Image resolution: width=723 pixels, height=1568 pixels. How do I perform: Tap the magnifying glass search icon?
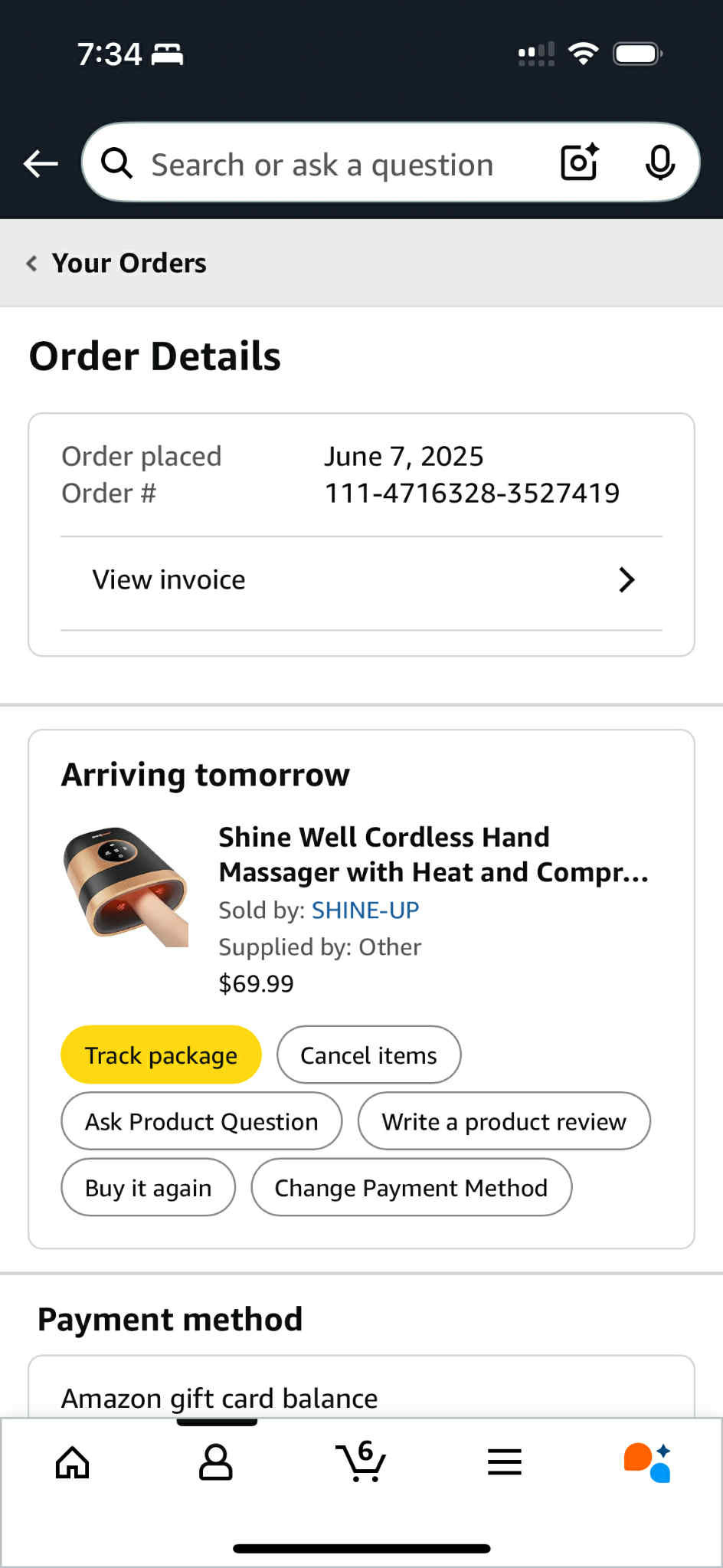(117, 163)
